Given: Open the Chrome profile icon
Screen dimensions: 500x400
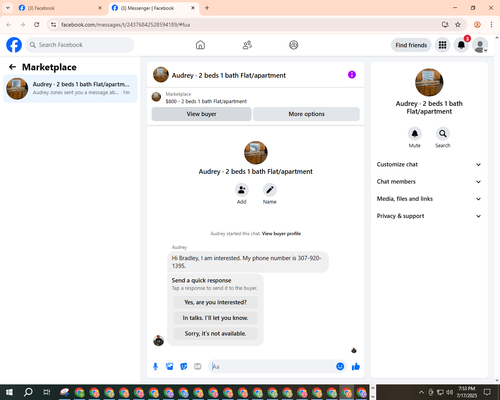Looking at the screenshot, I should [x=477, y=25].
